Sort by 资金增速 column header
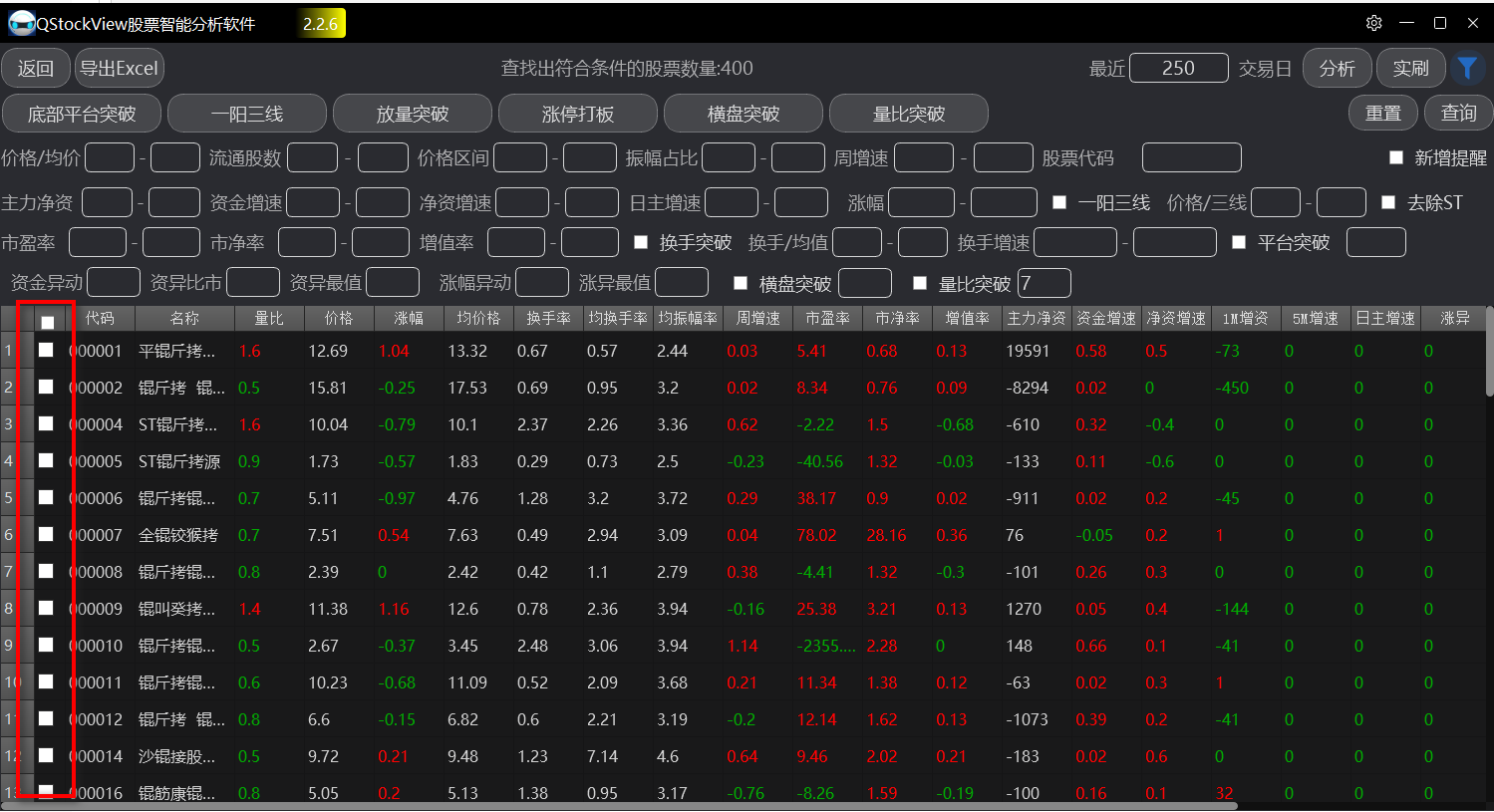The image size is (1494, 812). pos(1106,318)
